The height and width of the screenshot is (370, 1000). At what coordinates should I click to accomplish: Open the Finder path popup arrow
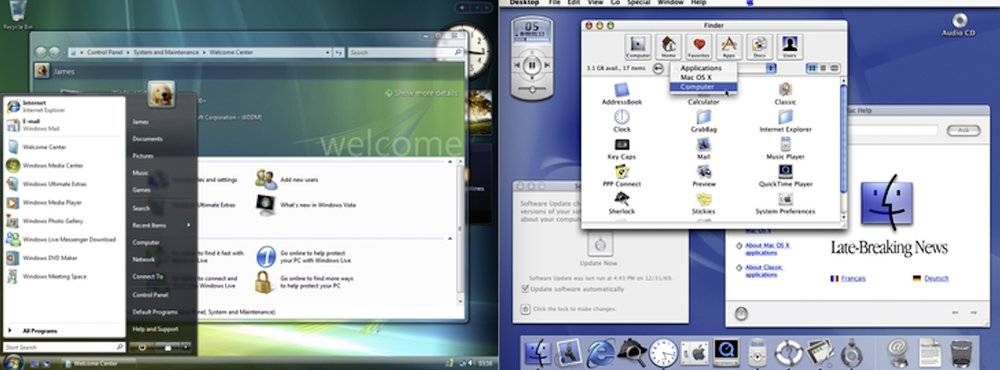pos(771,68)
